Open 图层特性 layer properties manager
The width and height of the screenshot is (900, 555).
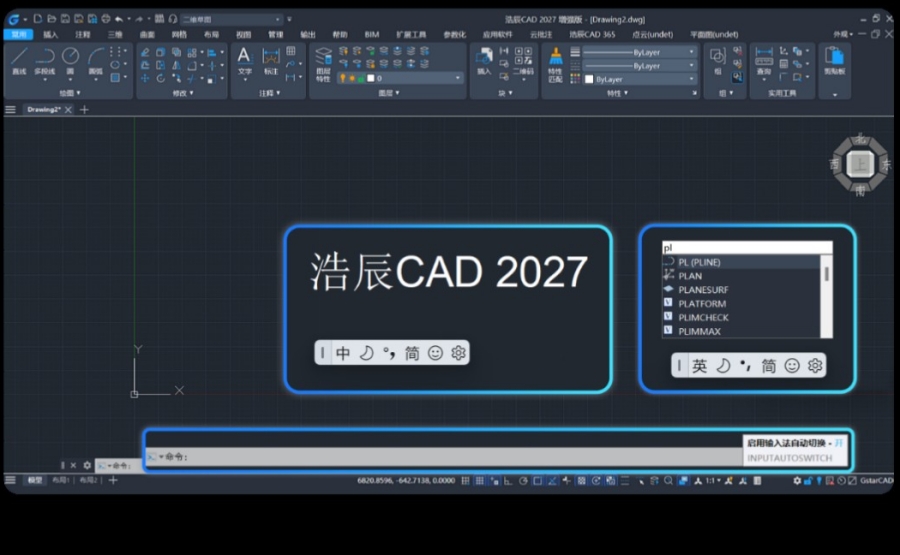click(x=323, y=64)
